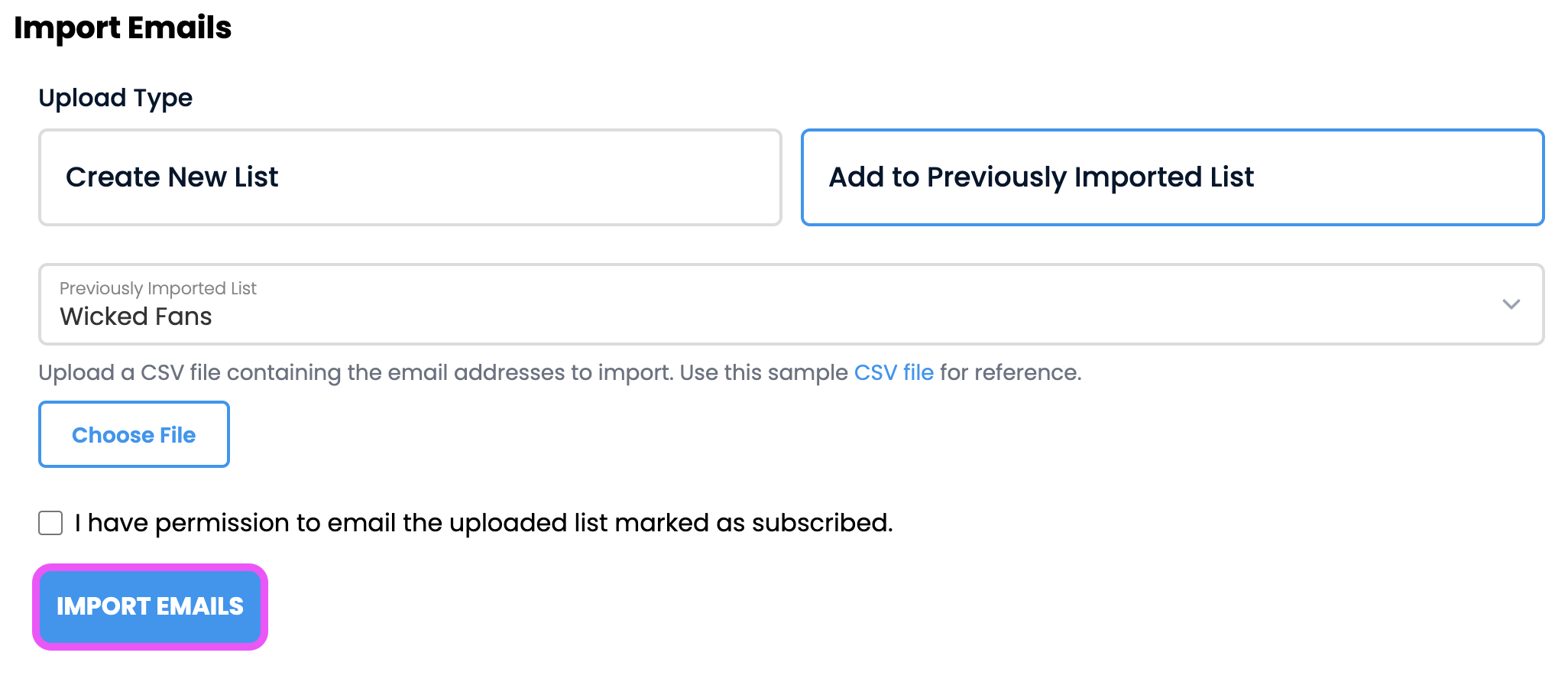The image size is (1568, 685).
Task: Click the Previously Imported List field label
Action: (x=158, y=288)
